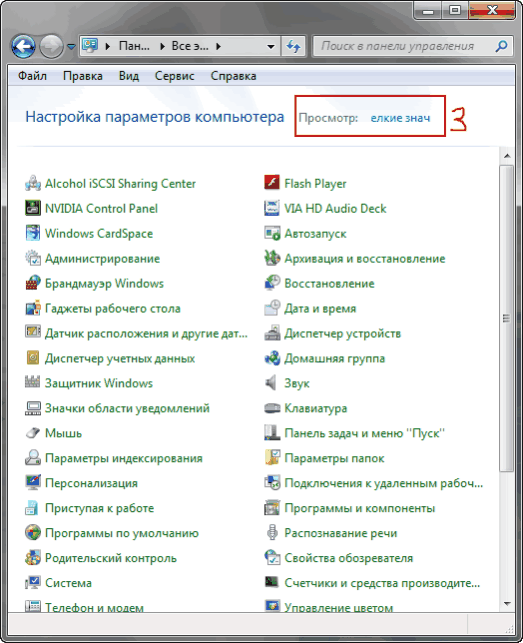The height and width of the screenshot is (643, 523).
Task: Click the Пан... breadcrumb segment
Action: pos(134,46)
